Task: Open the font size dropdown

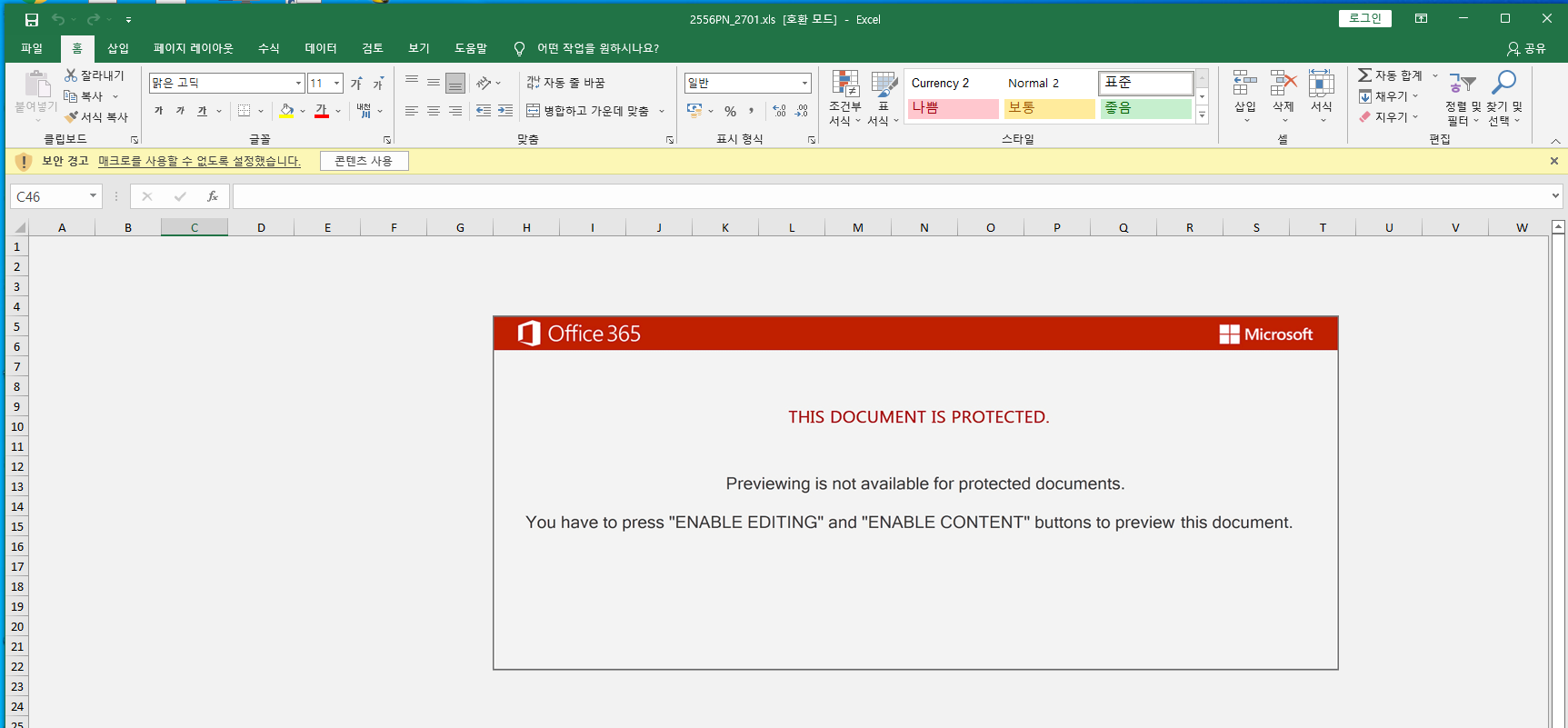Action: 336,83
